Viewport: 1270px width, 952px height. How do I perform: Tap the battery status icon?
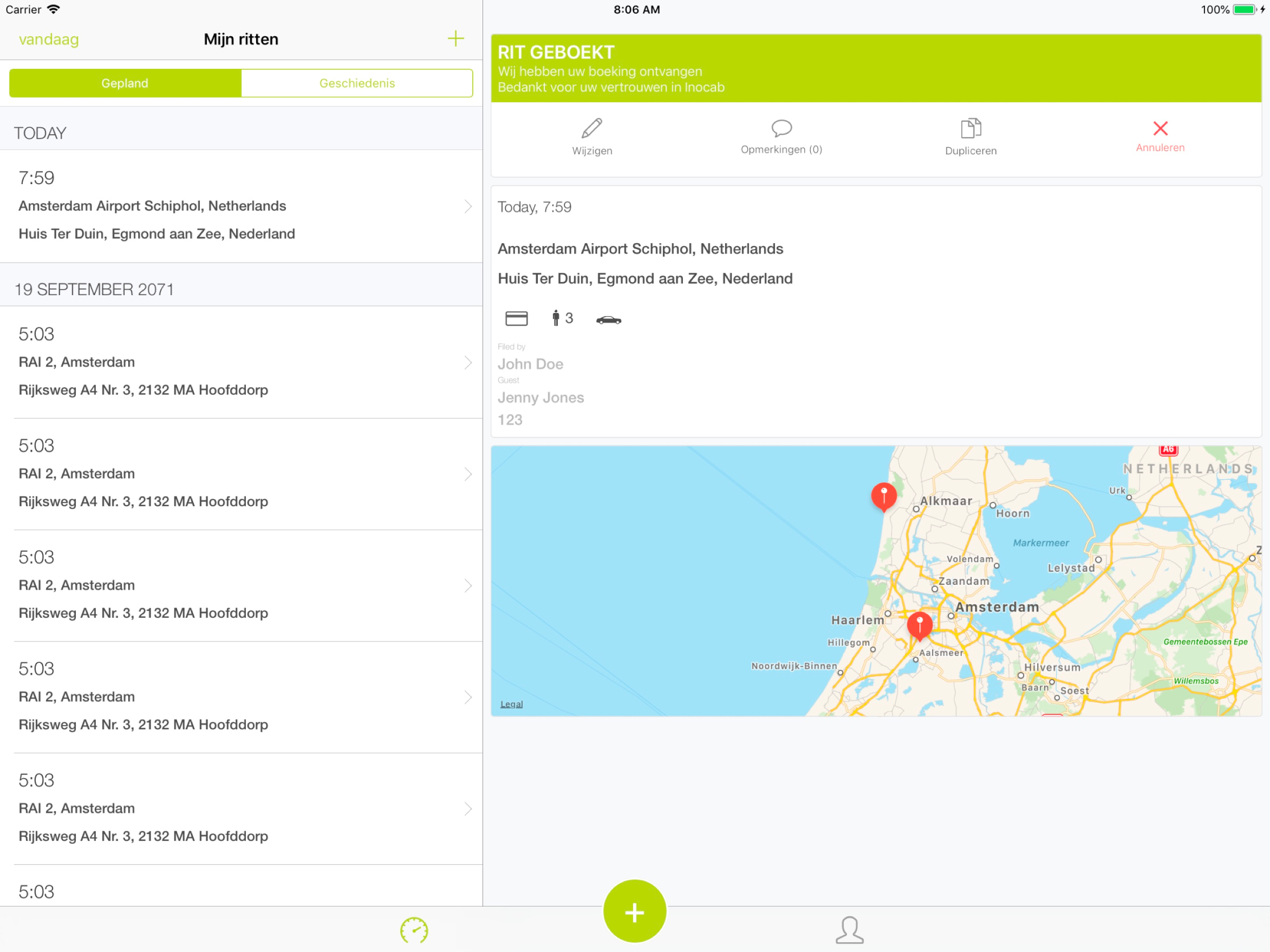pyautogui.click(x=1245, y=9)
